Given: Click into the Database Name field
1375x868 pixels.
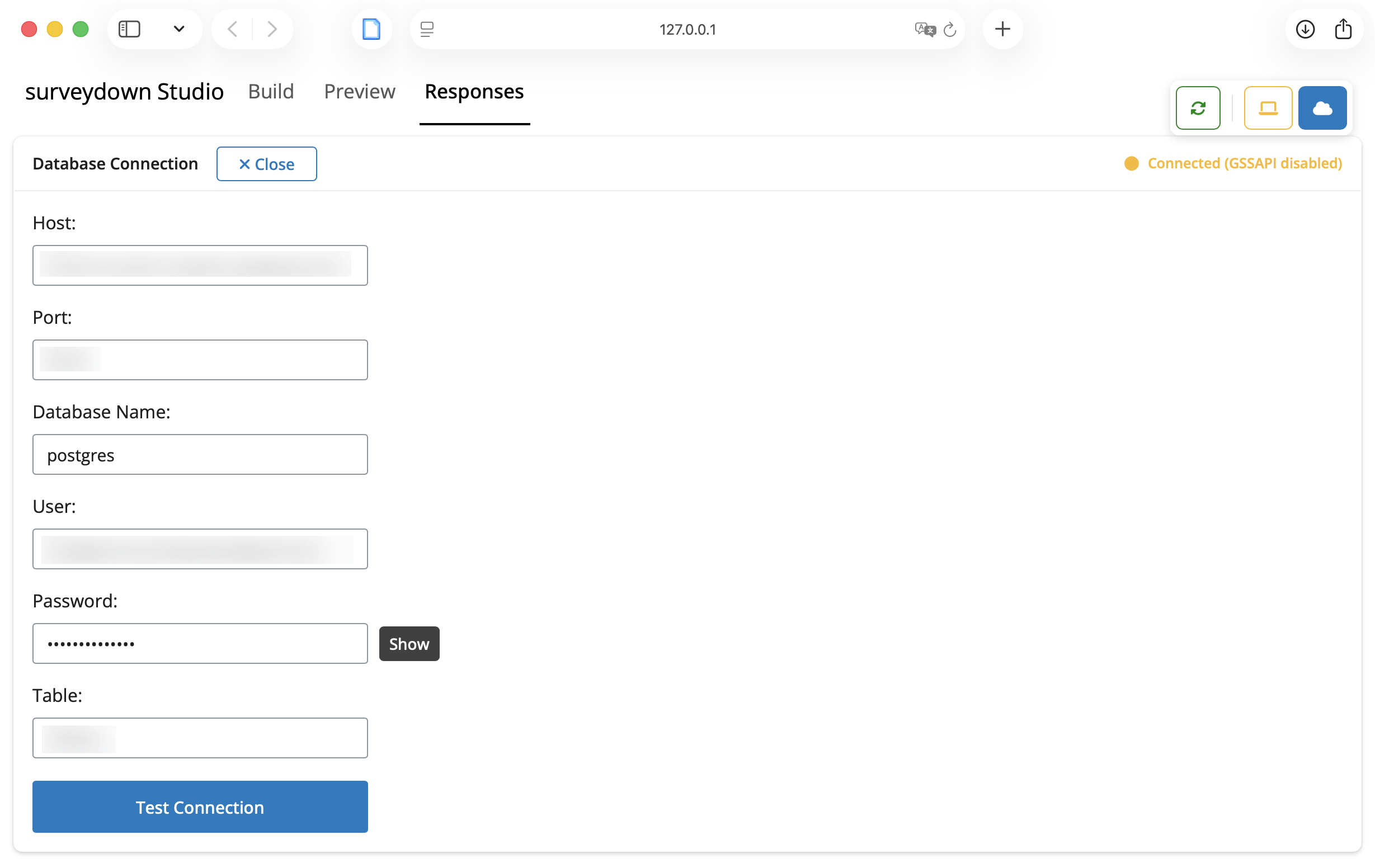Looking at the screenshot, I should tap(200, 455).
